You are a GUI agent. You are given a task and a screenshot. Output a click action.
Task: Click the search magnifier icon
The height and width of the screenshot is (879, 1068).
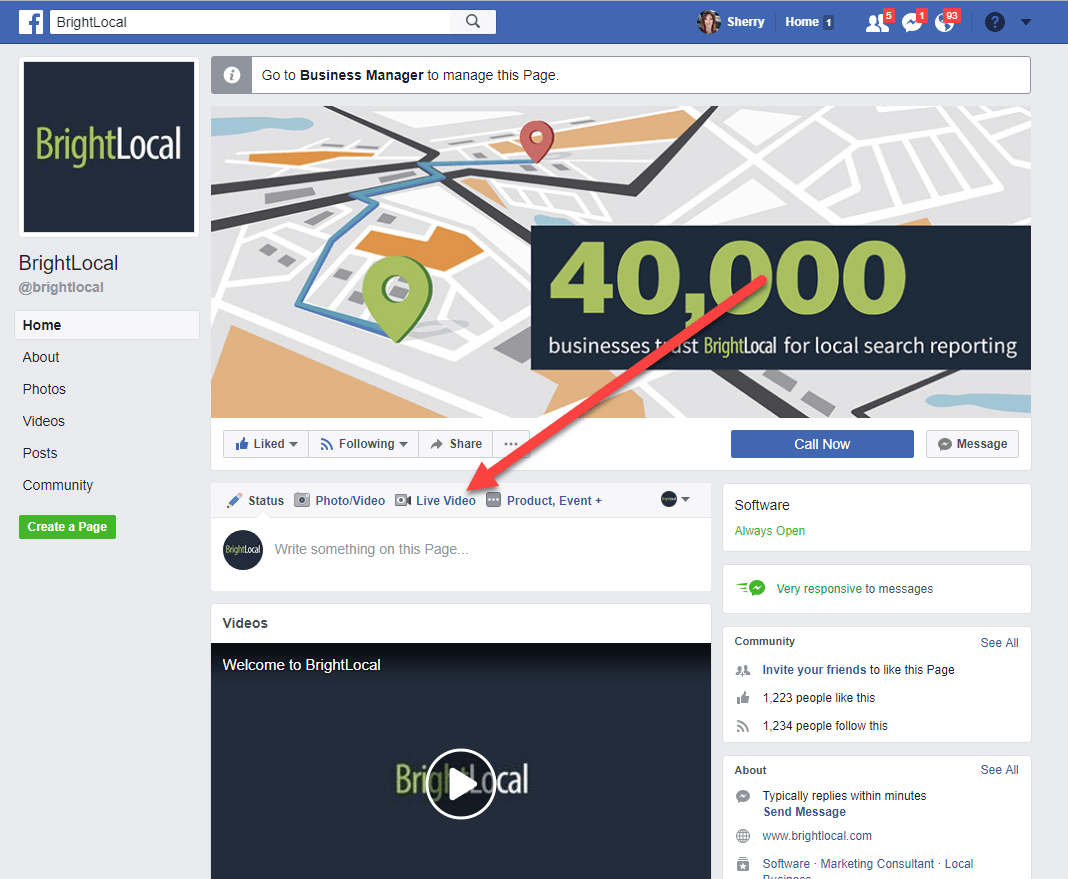[473, 22]
